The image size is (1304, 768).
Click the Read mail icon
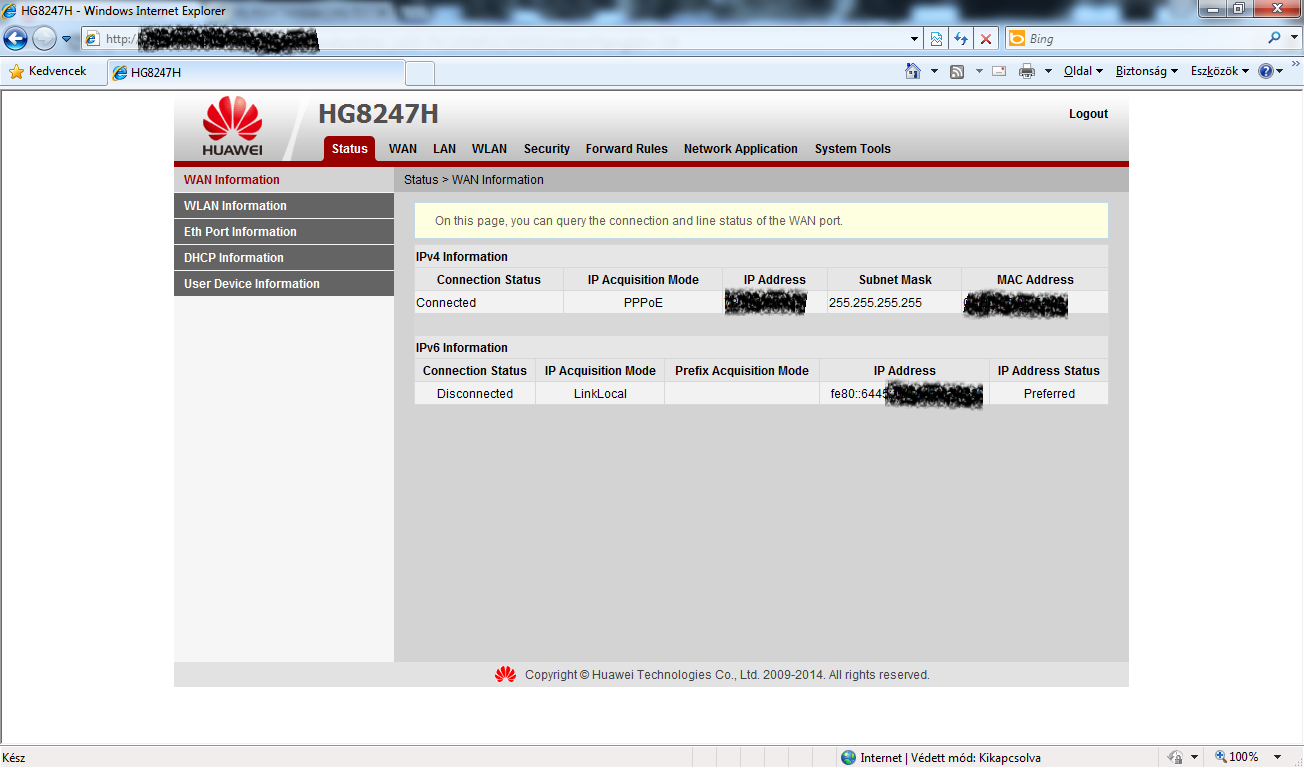coord(998,71)
